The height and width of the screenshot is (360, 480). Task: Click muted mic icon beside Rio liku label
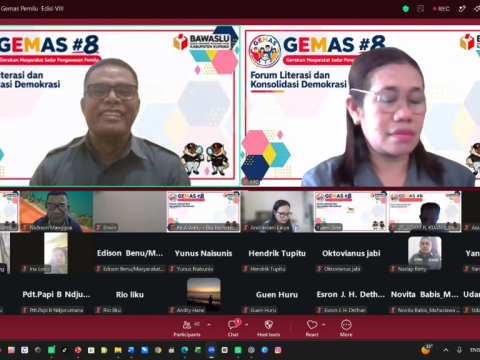98,310
